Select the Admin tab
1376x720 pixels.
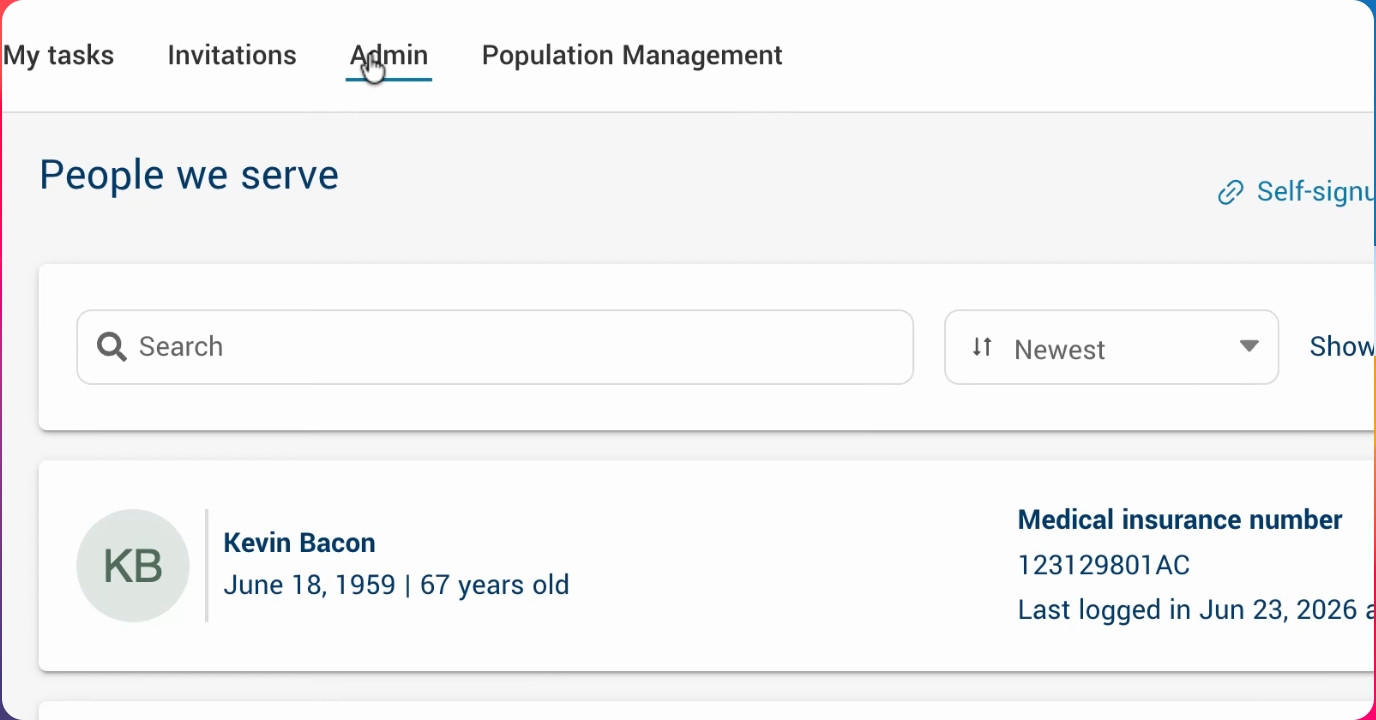click(389, 55)
